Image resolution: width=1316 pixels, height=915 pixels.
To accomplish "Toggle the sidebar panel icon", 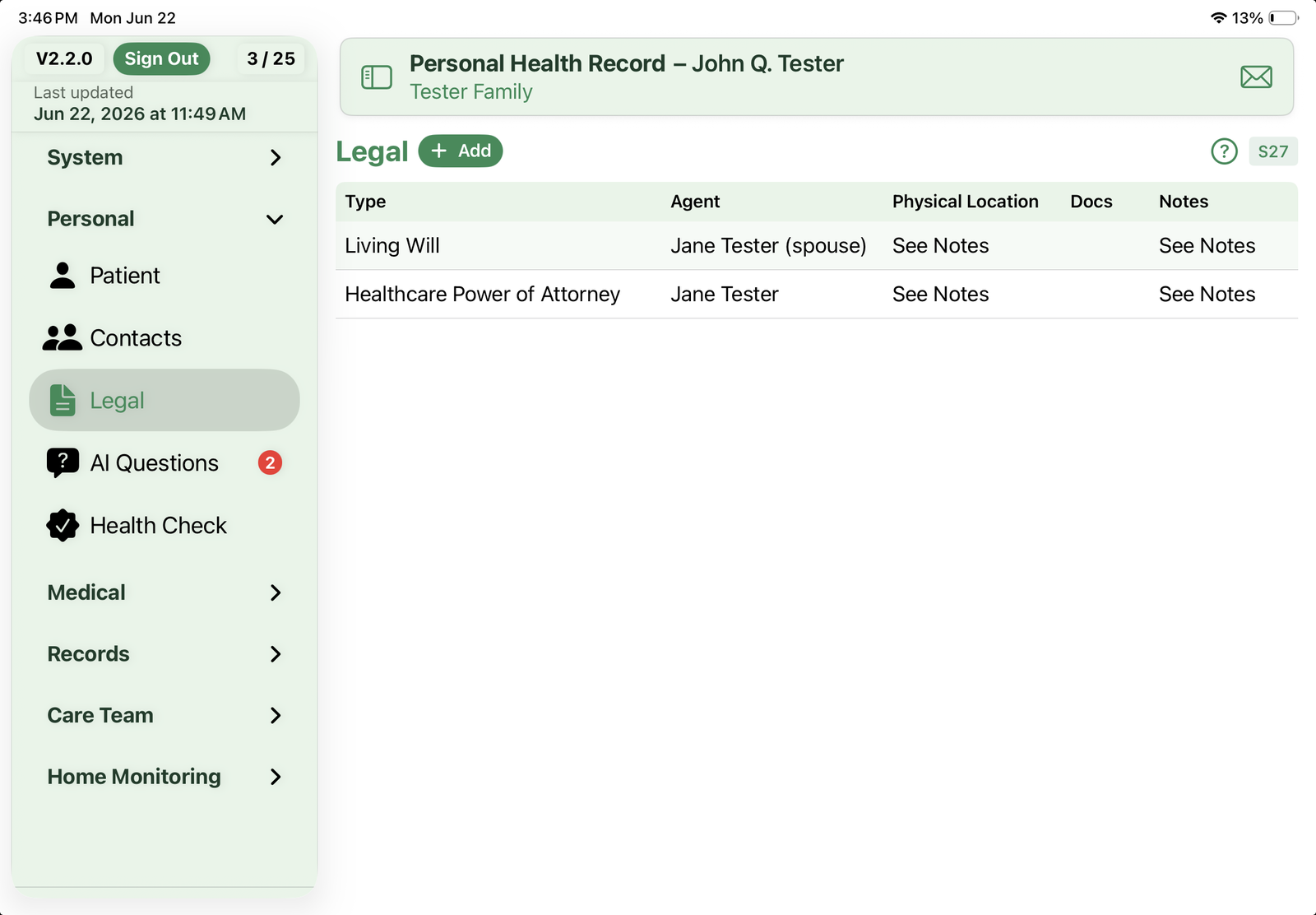I will pos(377,77).
